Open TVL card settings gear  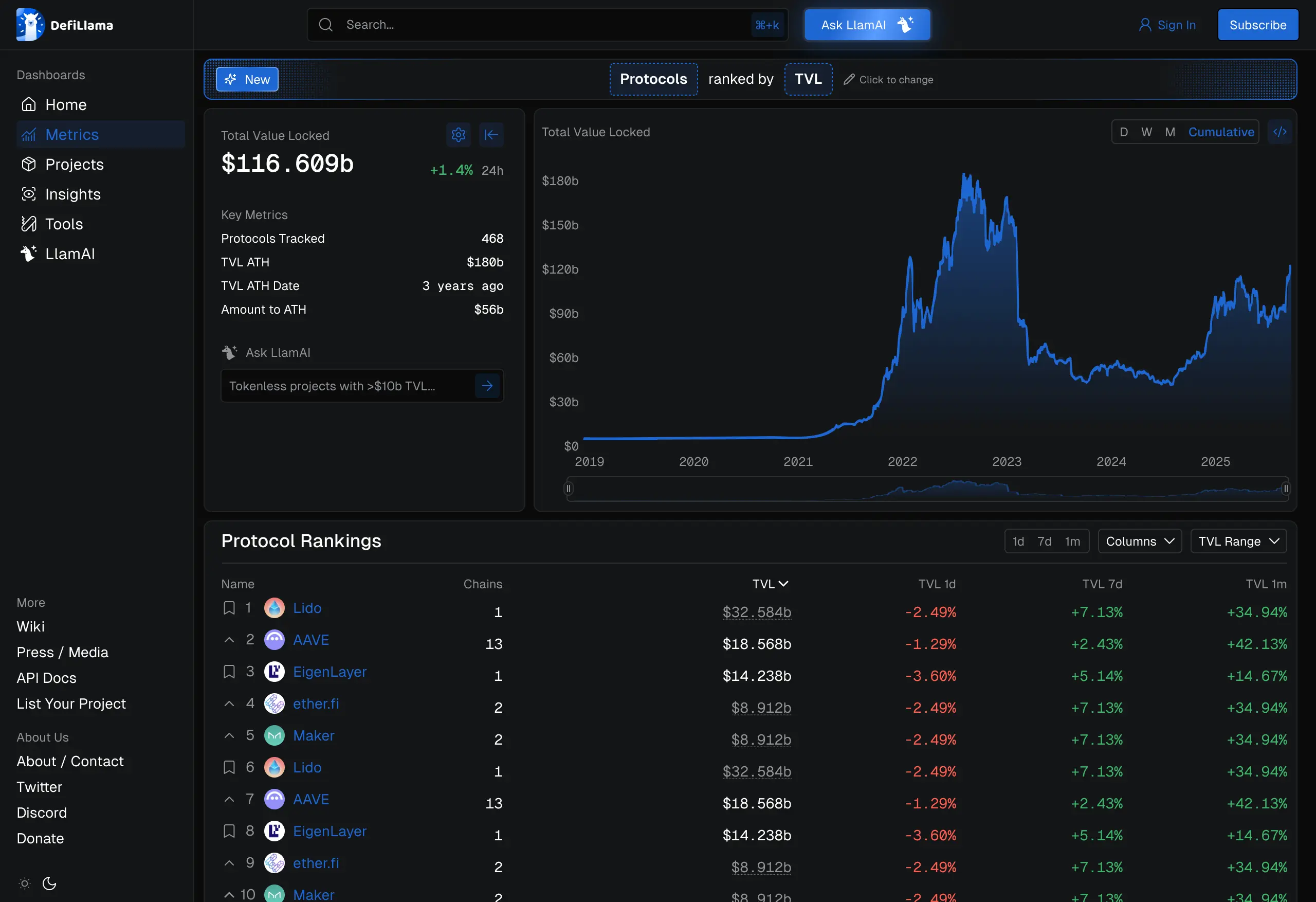[458, 135]
